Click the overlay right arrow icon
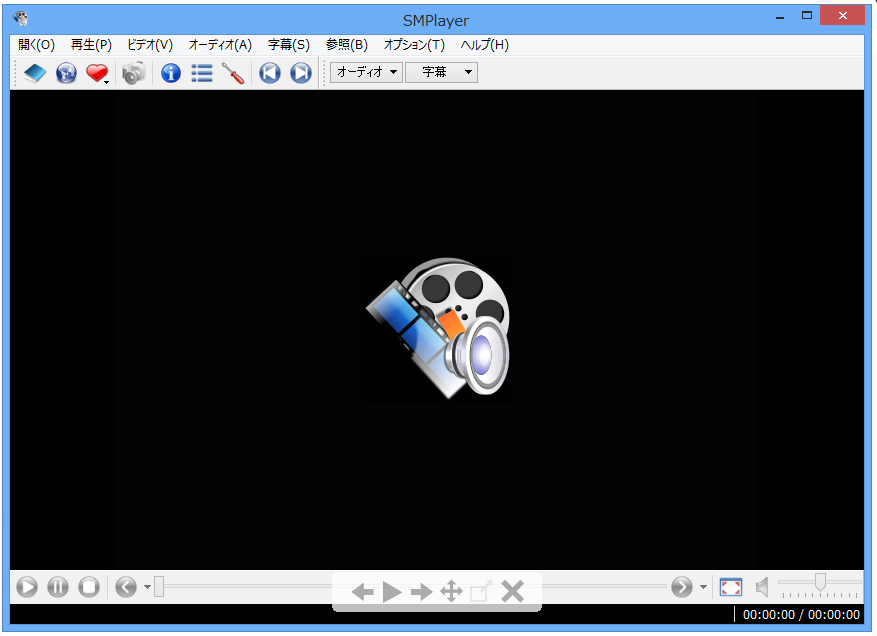Screen dimensions: 877x636 click(421, 591)
